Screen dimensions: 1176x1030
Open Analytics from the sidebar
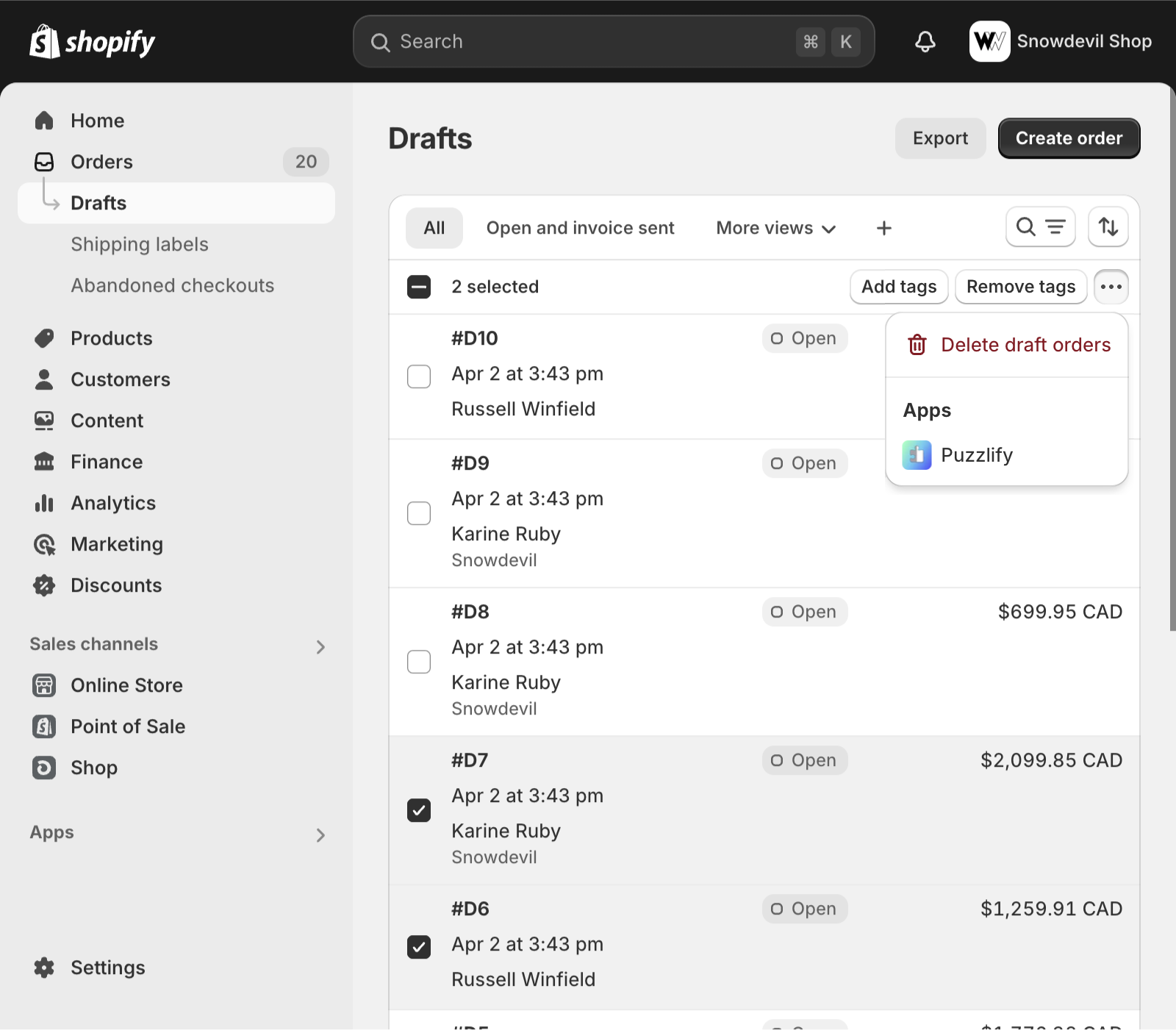pos(113,503)
